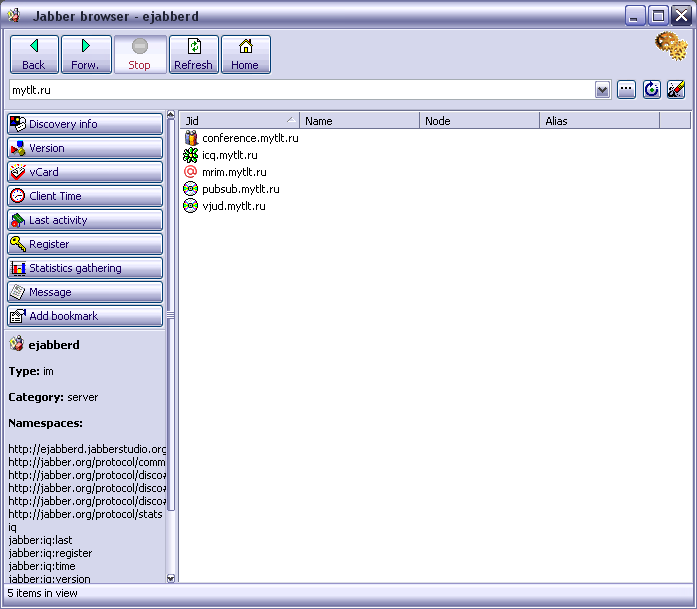This screenshot has height=609, width=697.
Task: Click the gears icon in top-right corner
Action: pos(670,46)
